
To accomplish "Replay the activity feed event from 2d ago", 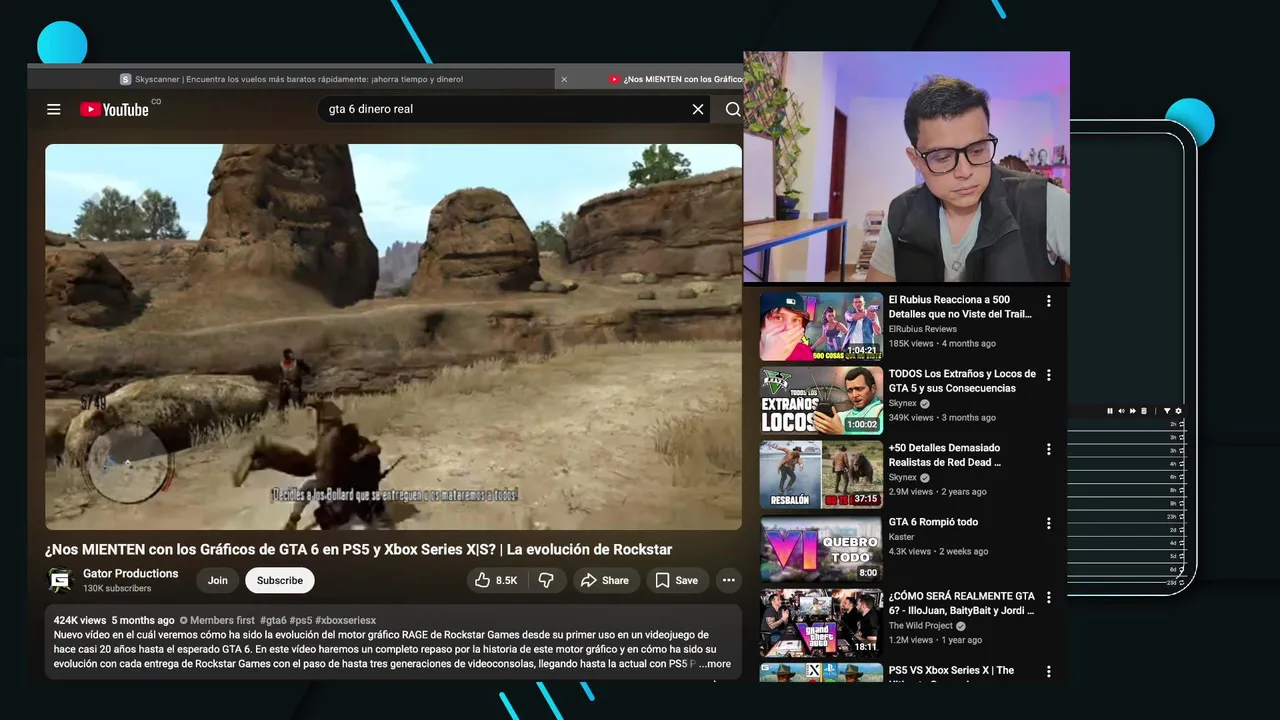I will click(x=1182, y=530).
